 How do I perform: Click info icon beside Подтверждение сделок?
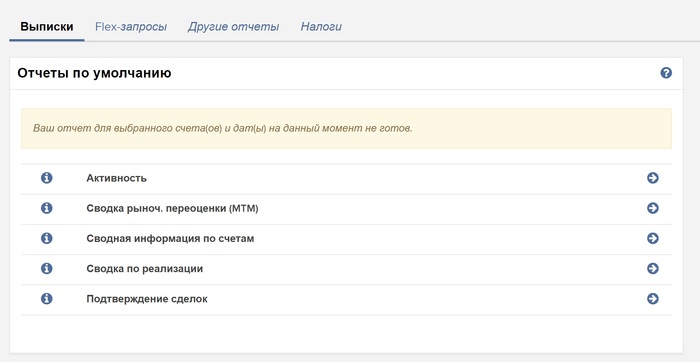[46, 299]
